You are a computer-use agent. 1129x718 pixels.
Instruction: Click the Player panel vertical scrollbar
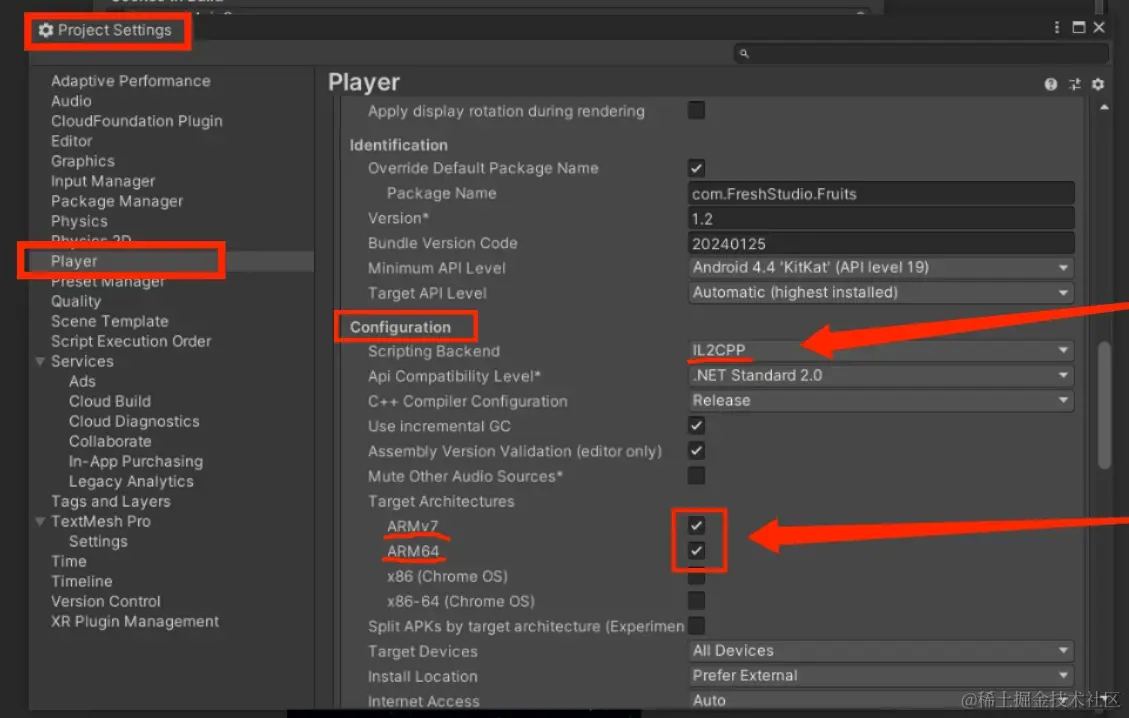click(x=1104, y=406)
